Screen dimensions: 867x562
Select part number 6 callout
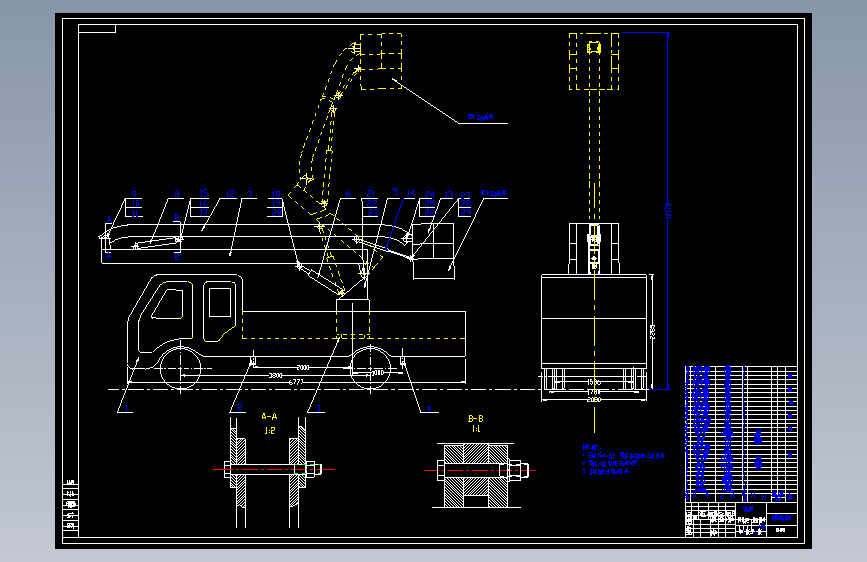(348, 194)
